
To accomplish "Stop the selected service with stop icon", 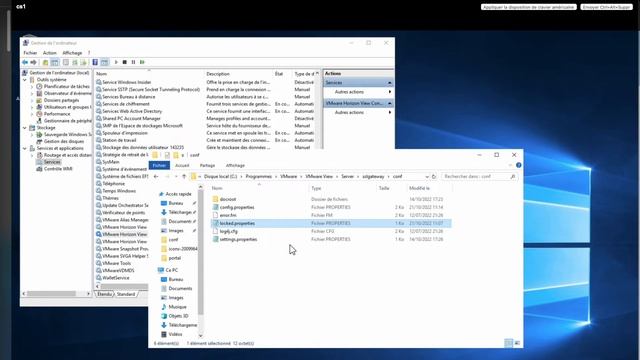I will [124, 62].
